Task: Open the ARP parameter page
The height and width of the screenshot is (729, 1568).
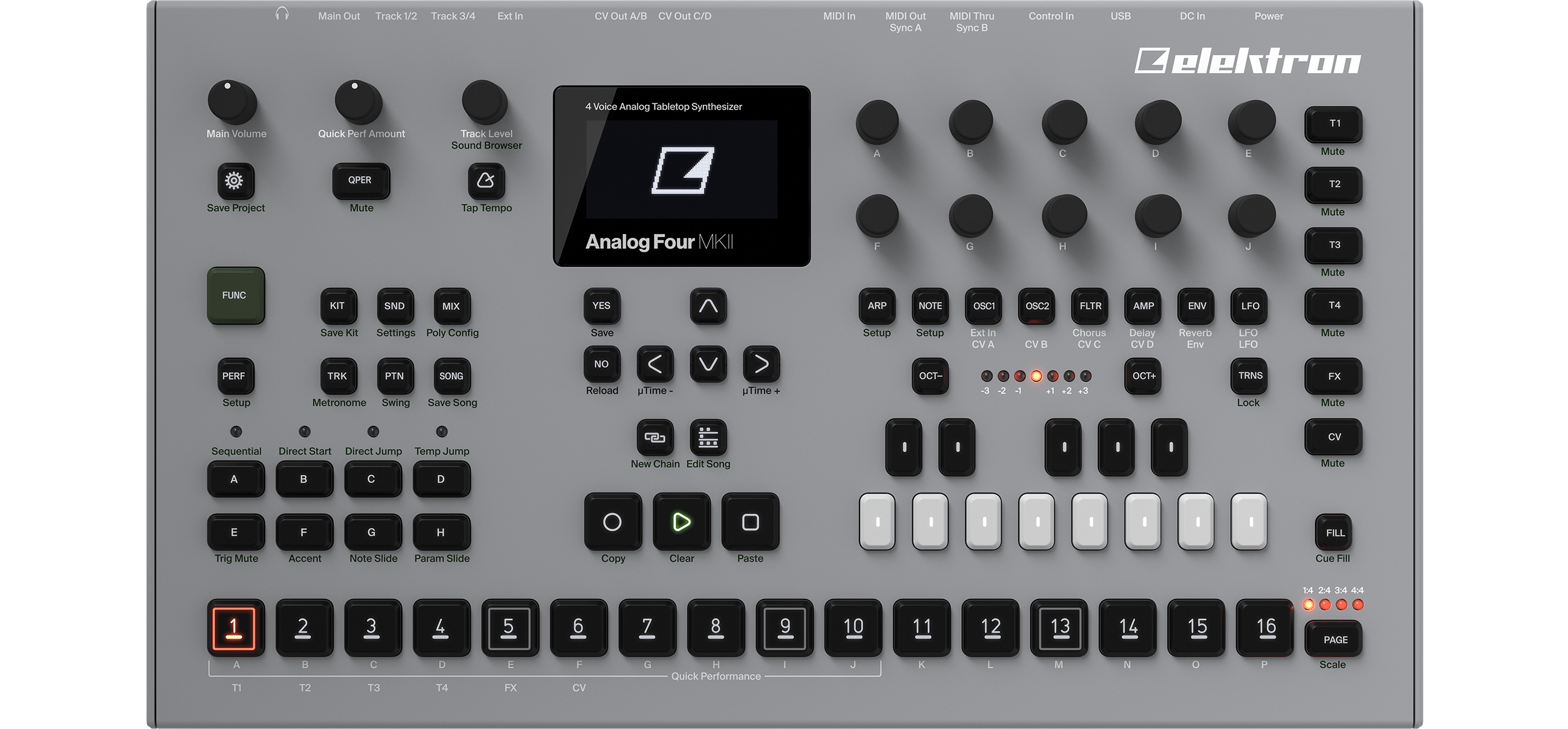Action: coord(877,306)
